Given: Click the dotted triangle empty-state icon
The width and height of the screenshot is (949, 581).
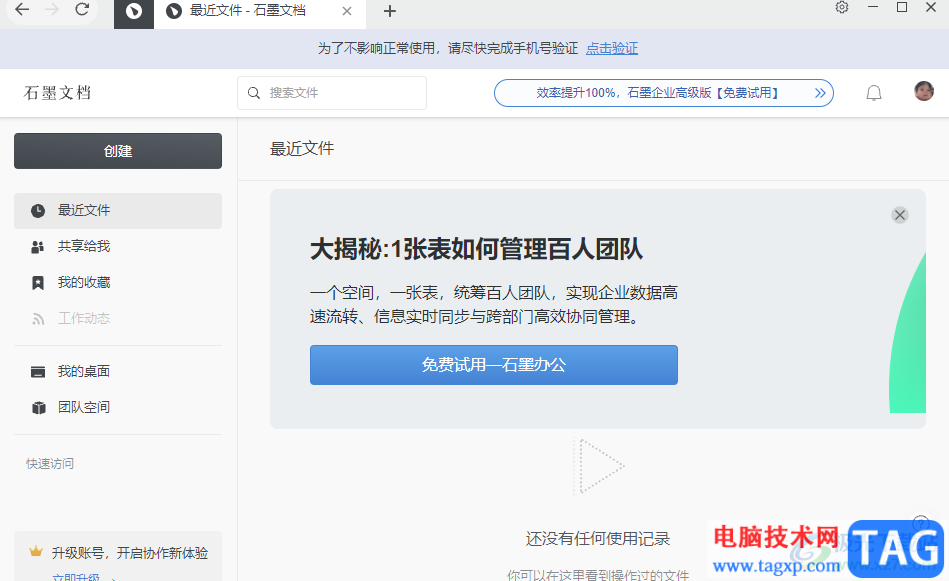Looking at the screenshot, I should coord(600,467).
